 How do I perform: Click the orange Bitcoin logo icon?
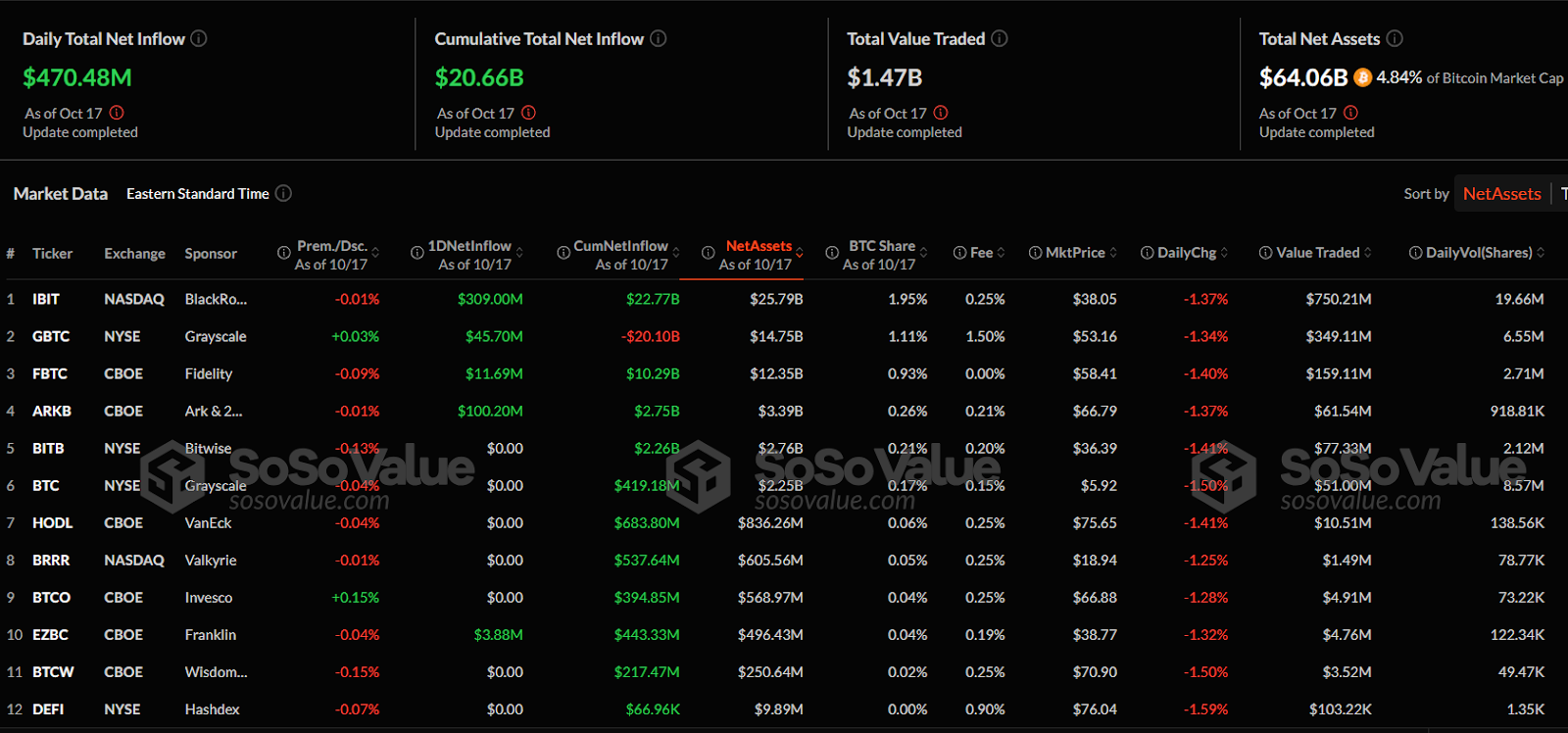tap(1362, 77)
